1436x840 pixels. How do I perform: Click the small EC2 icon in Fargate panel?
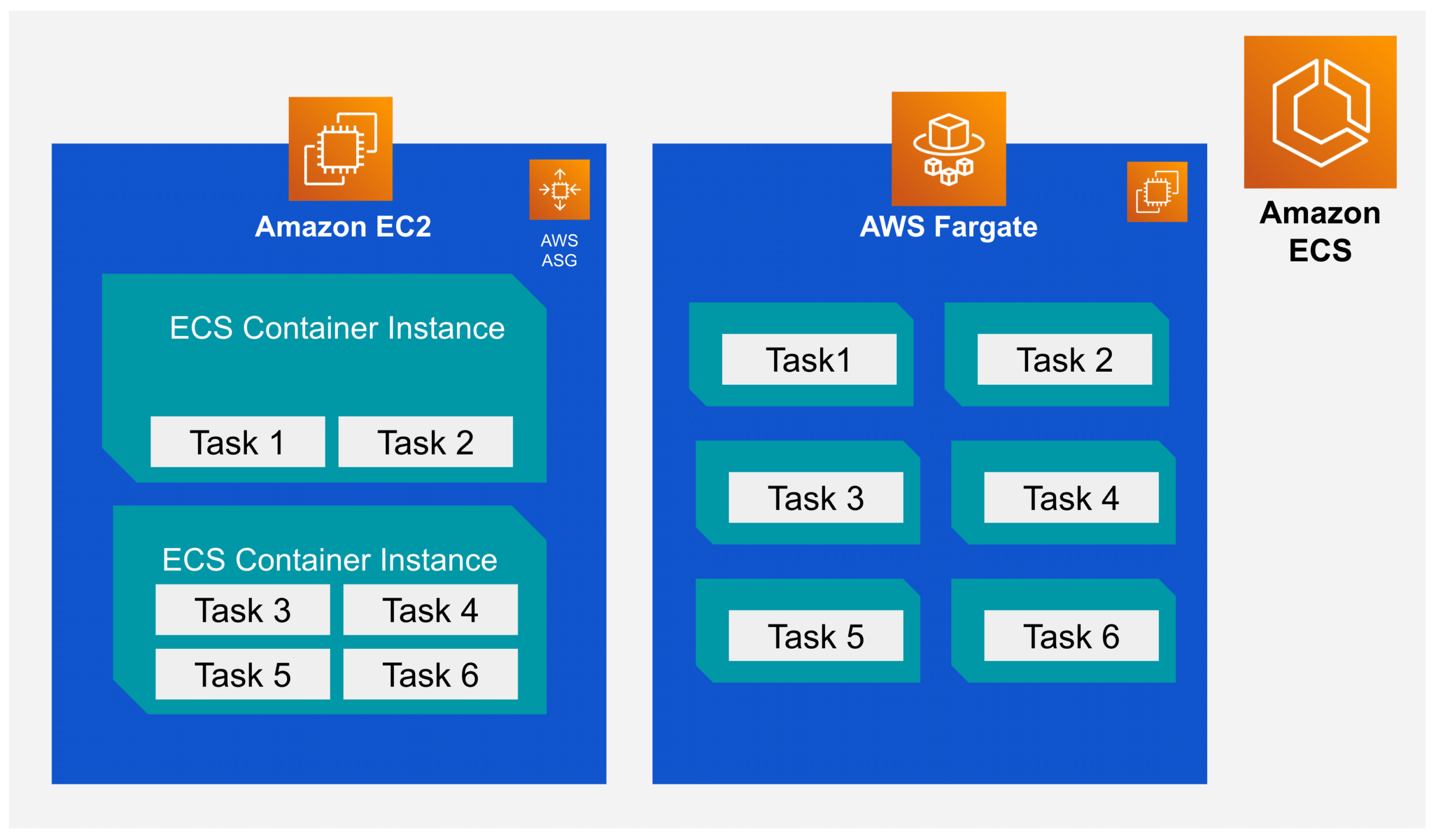(1156, 192)
